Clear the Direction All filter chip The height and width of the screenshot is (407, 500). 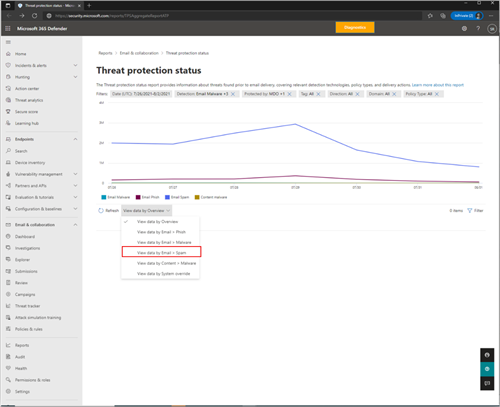(357, 94)
